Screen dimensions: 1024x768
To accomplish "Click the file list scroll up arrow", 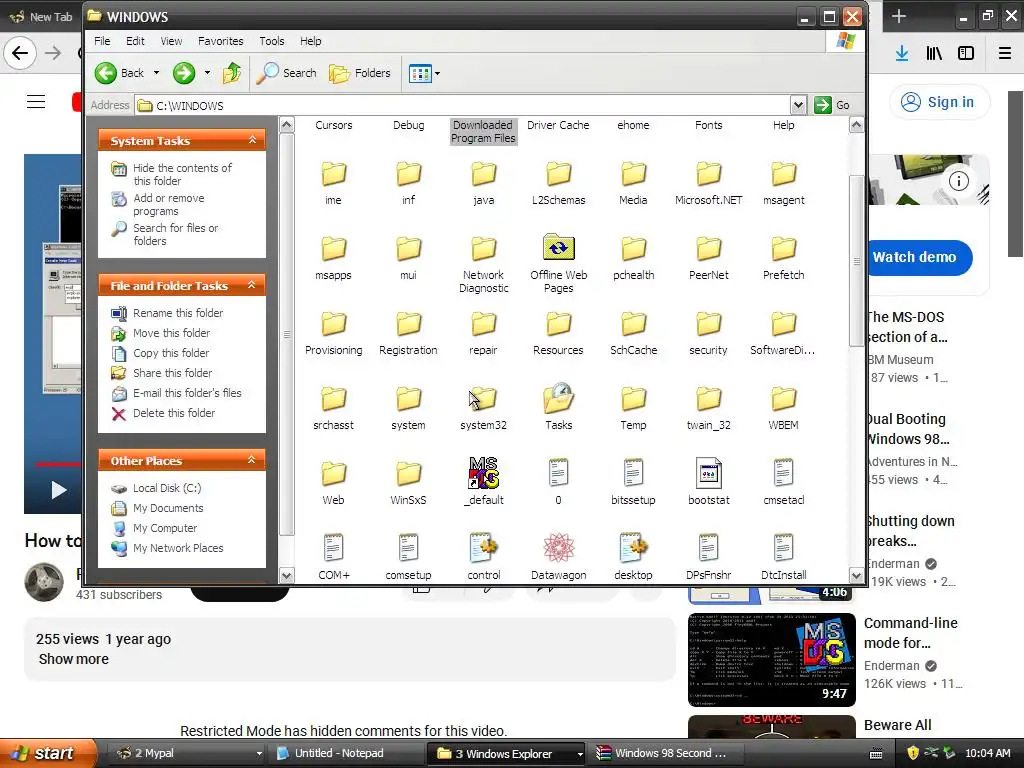I will click(x=856, y=124).
